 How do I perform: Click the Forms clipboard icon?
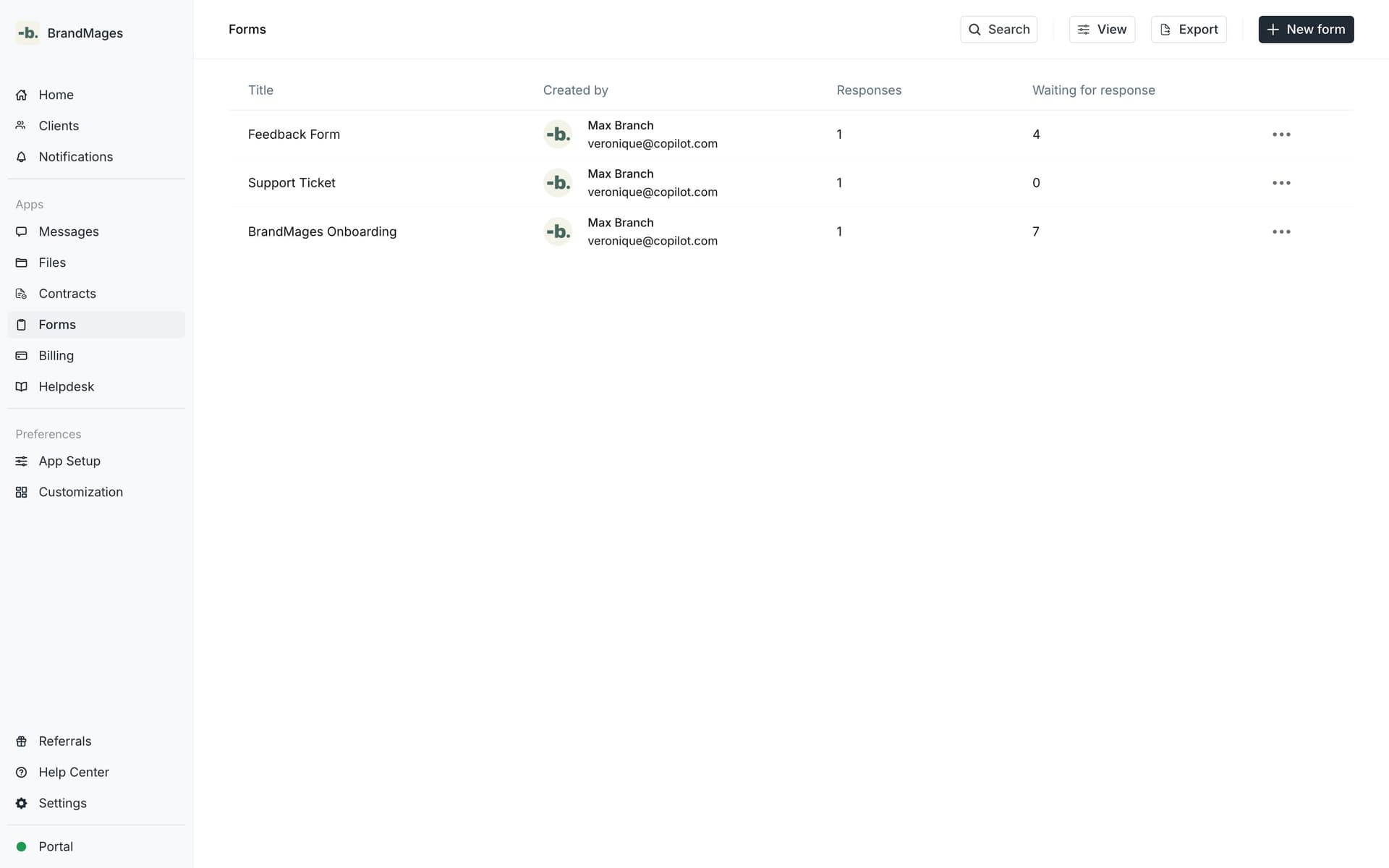22,325
